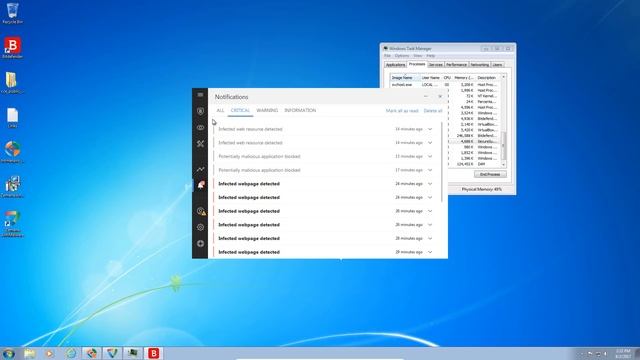The width and height of the screenshot is (640, 360).
Task: Open the Tools wrench icon in Bitdefender sidebar
Action: [x=200, y=144]
